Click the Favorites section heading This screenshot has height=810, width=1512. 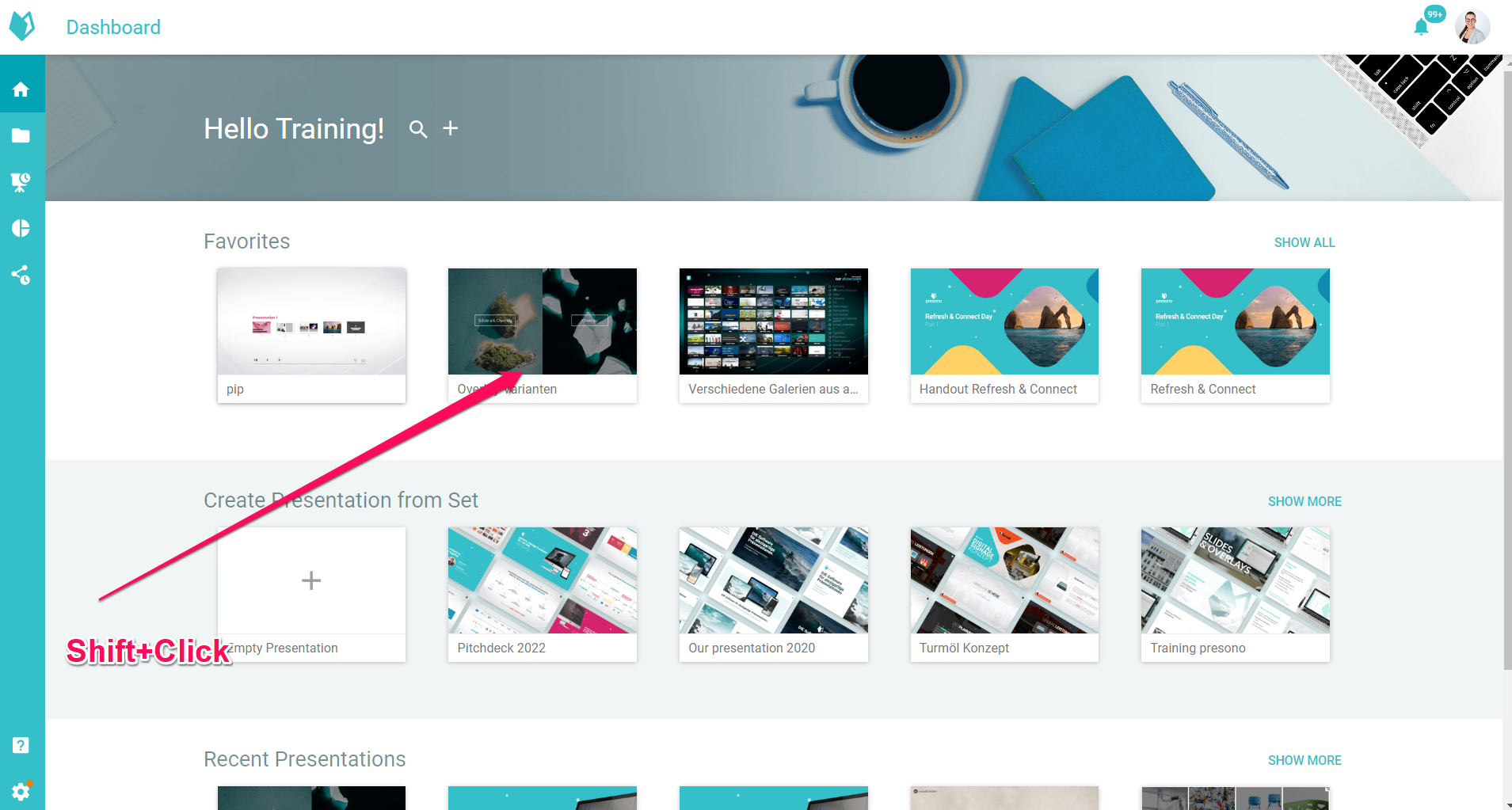(x=246, y=241)
